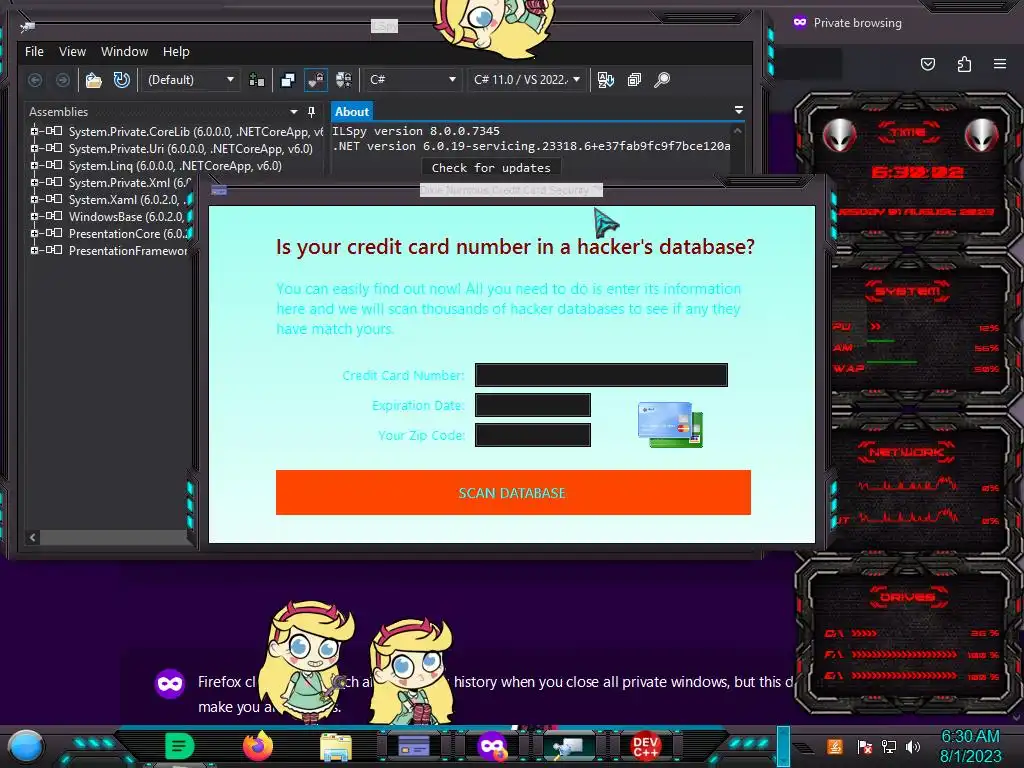Click the SCAN DATABASE button
Viewport: 1024px width, 768px height.
[513, 492]
